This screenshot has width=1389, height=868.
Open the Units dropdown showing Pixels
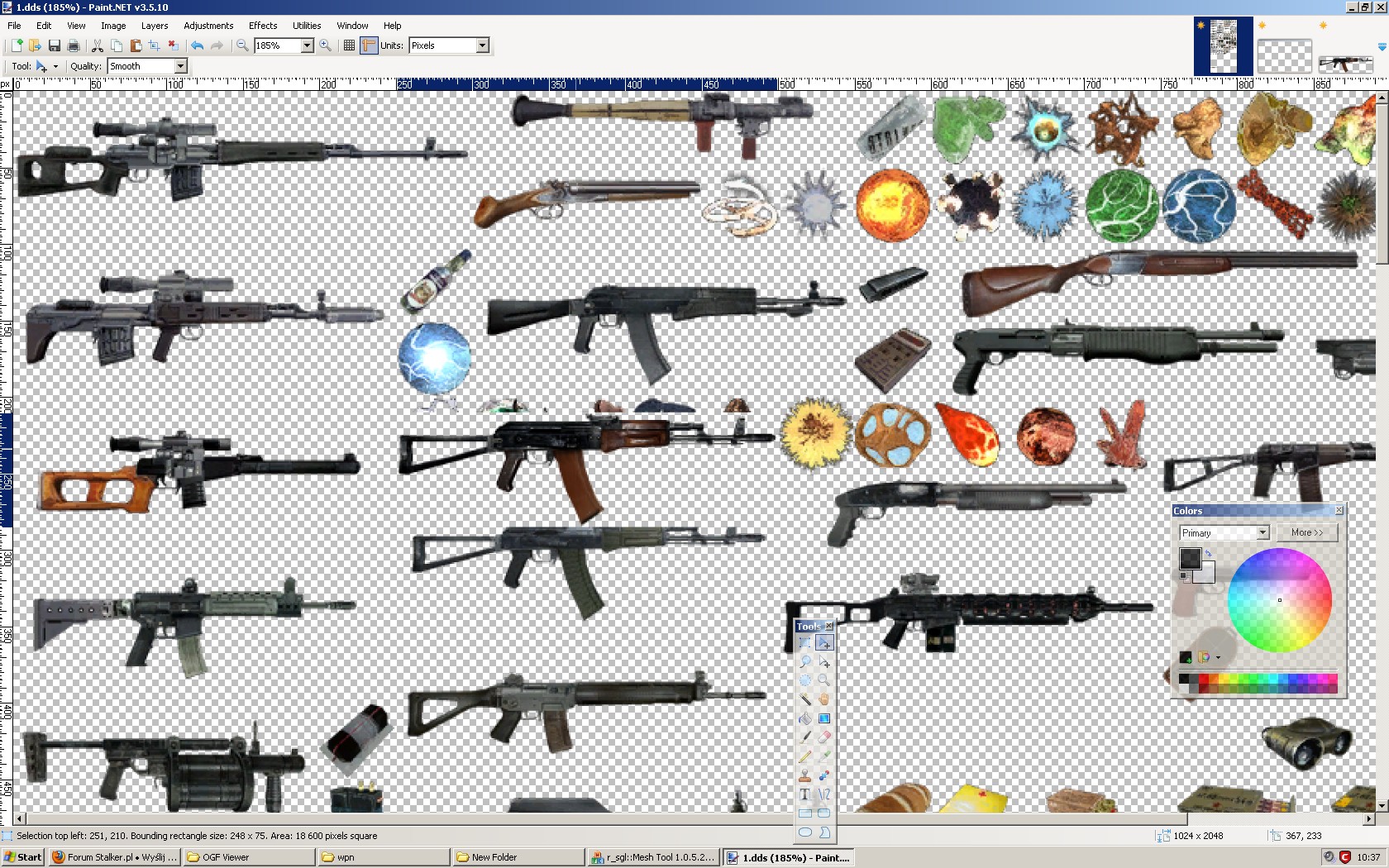pos(483,45)
